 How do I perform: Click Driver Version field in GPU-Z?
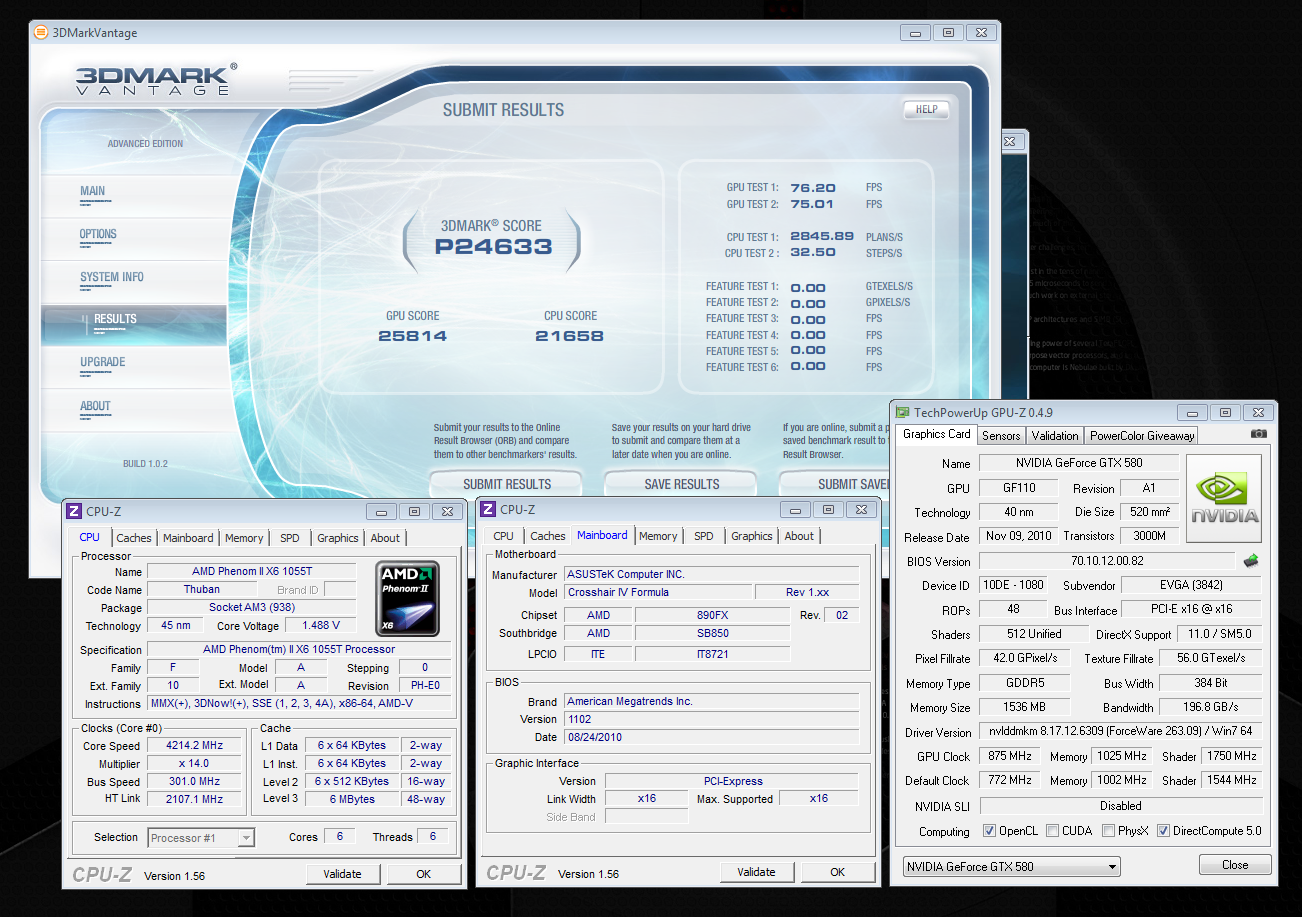1120,732
